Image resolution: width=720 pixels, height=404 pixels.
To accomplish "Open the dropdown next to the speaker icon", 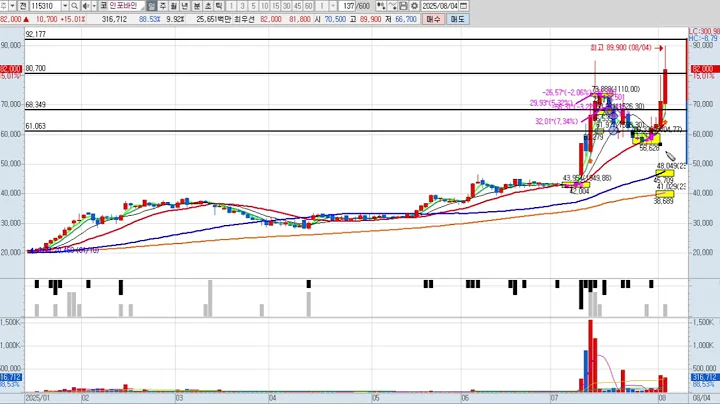I will coord(94,6).
